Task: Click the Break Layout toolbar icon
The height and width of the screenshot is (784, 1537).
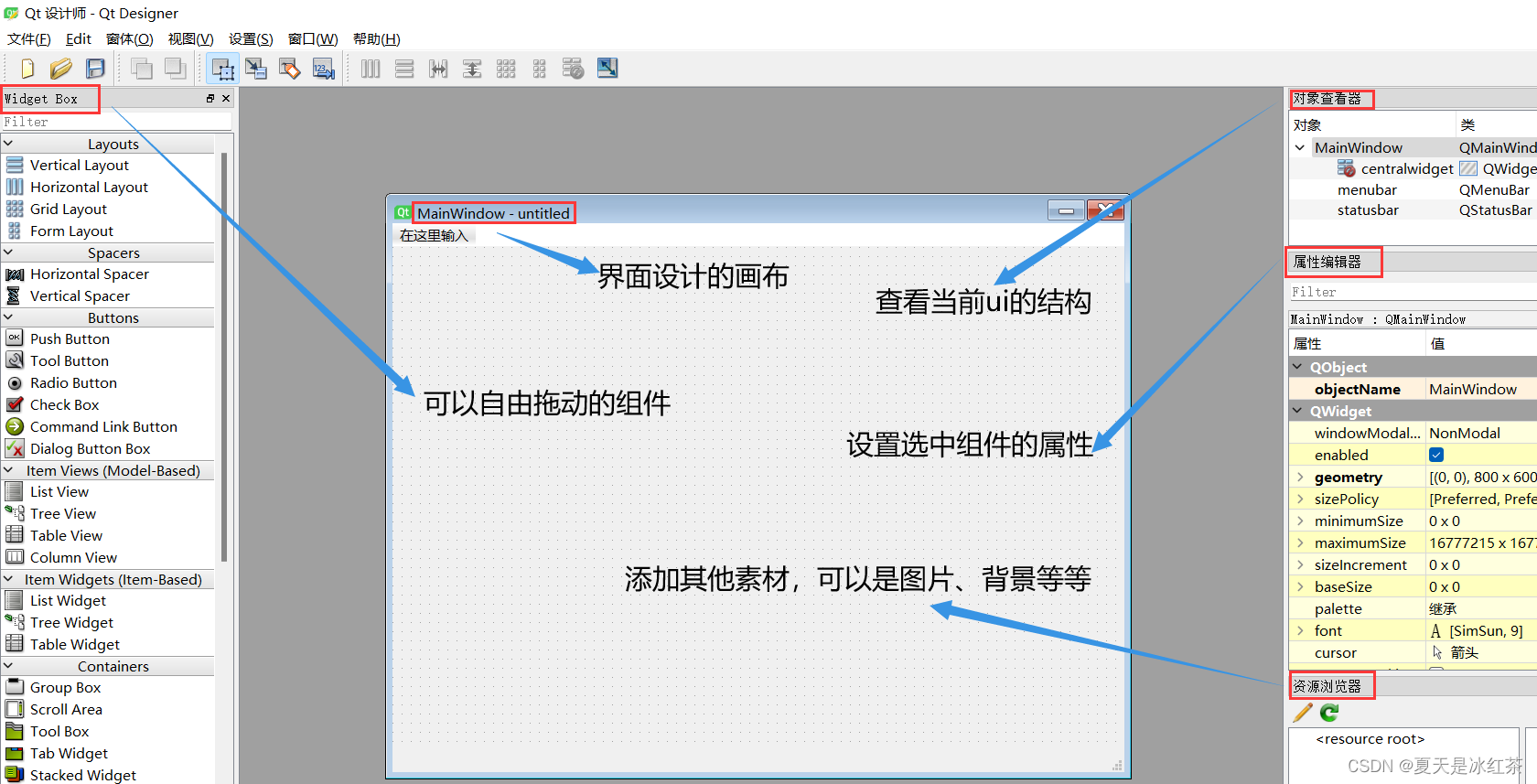Action: pyautogui.click(x=574, y=69)
